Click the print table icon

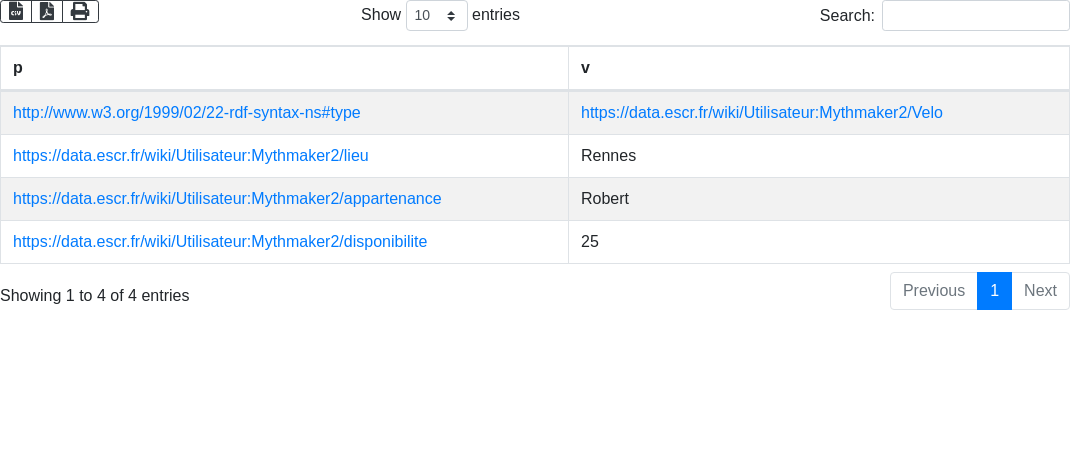click(80, 11)
